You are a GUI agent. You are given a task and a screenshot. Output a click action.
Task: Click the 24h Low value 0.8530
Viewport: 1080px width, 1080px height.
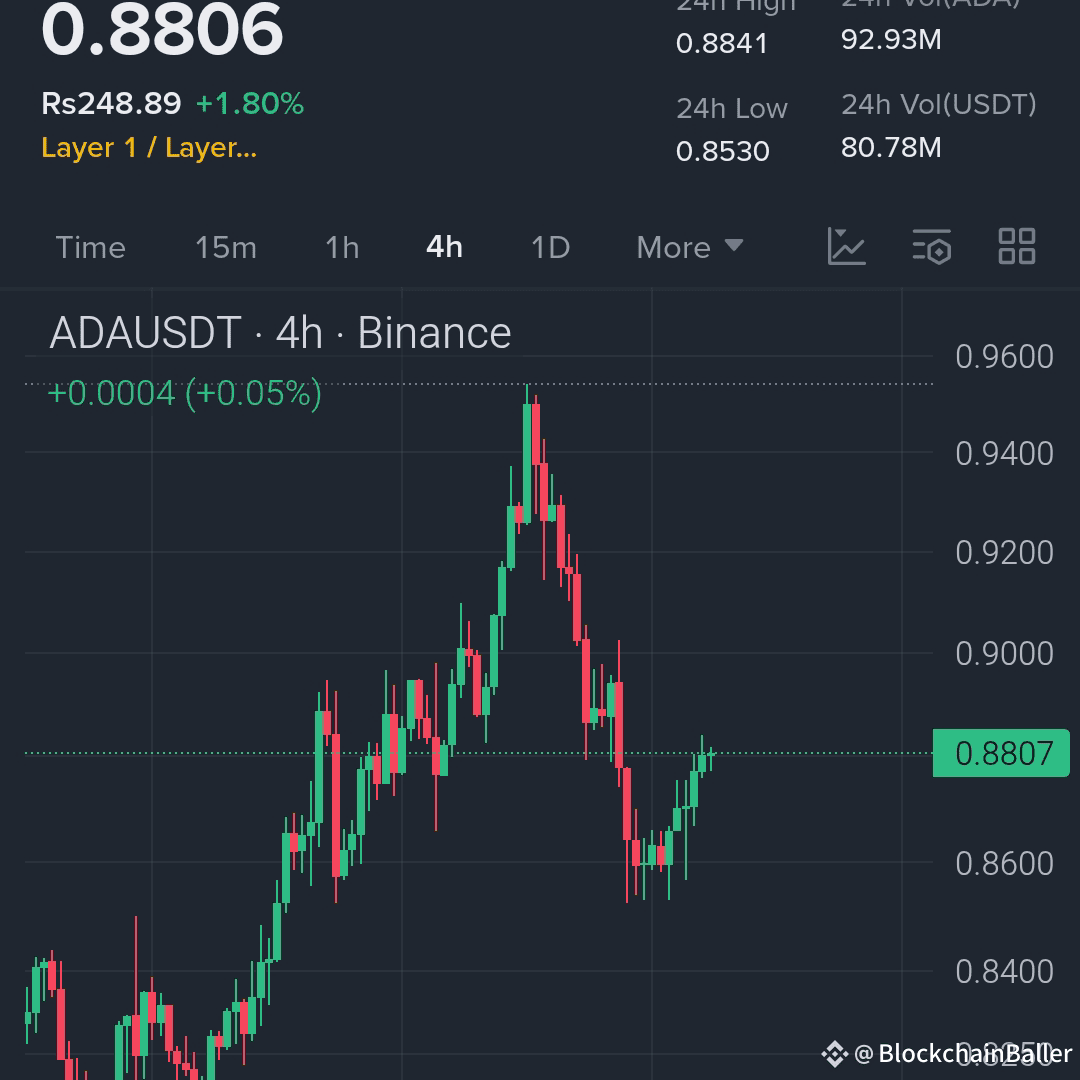tap(723, 151)
